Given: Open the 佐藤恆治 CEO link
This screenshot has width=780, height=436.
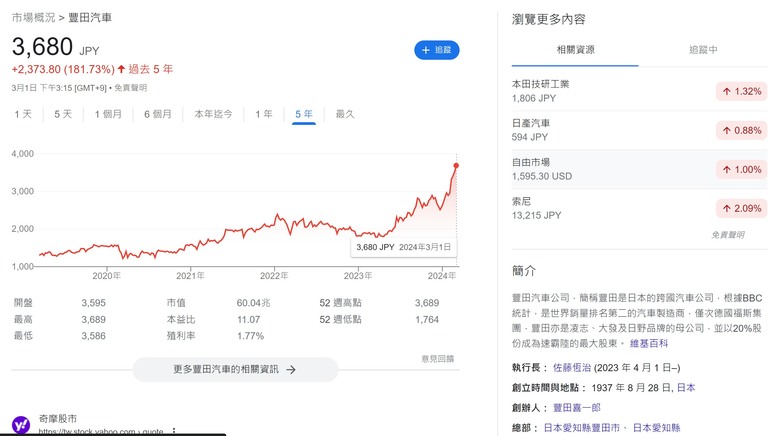Looking at the screenshot, I should [572, 368].
